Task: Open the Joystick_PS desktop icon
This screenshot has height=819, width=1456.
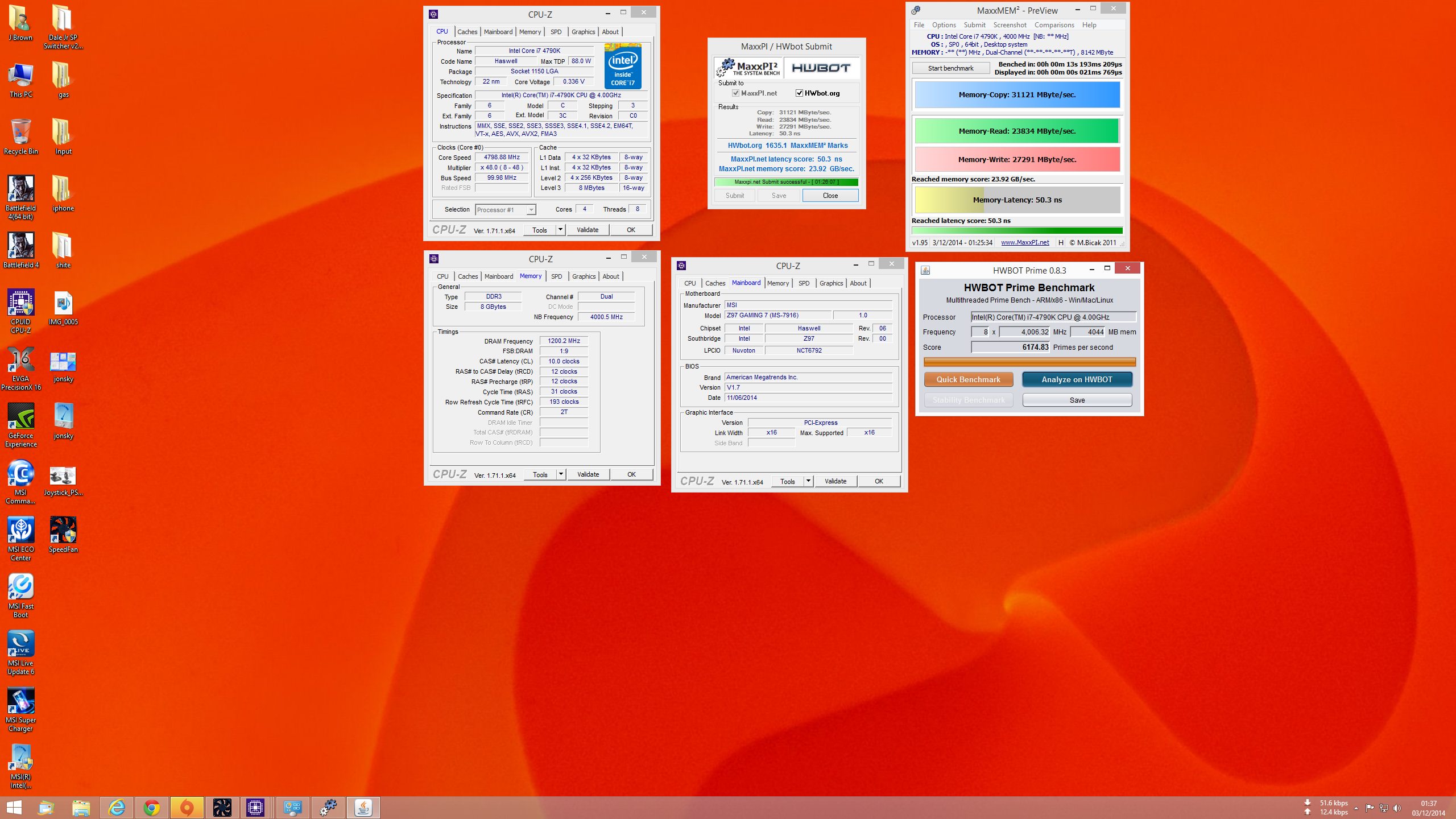Action: 63,481
